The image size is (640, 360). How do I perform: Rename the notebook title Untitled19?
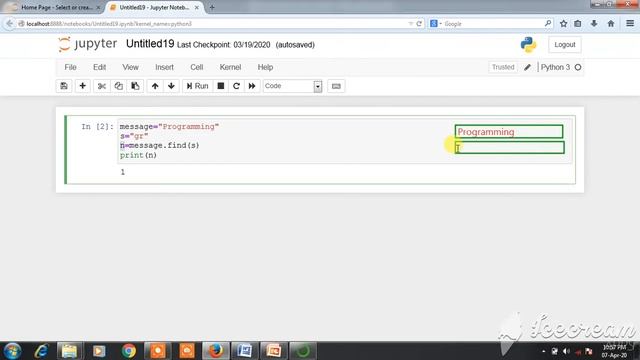tap(150, 44)
